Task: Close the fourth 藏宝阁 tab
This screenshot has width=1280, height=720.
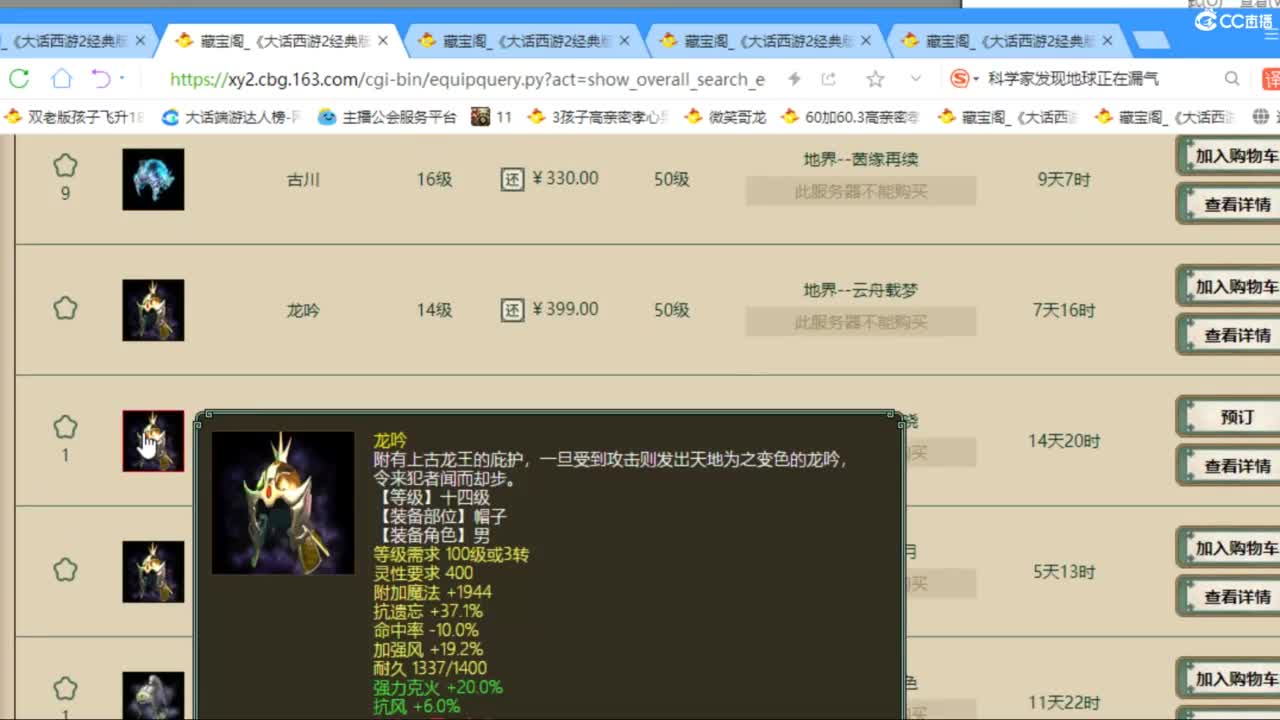Action: click(866, 41)
